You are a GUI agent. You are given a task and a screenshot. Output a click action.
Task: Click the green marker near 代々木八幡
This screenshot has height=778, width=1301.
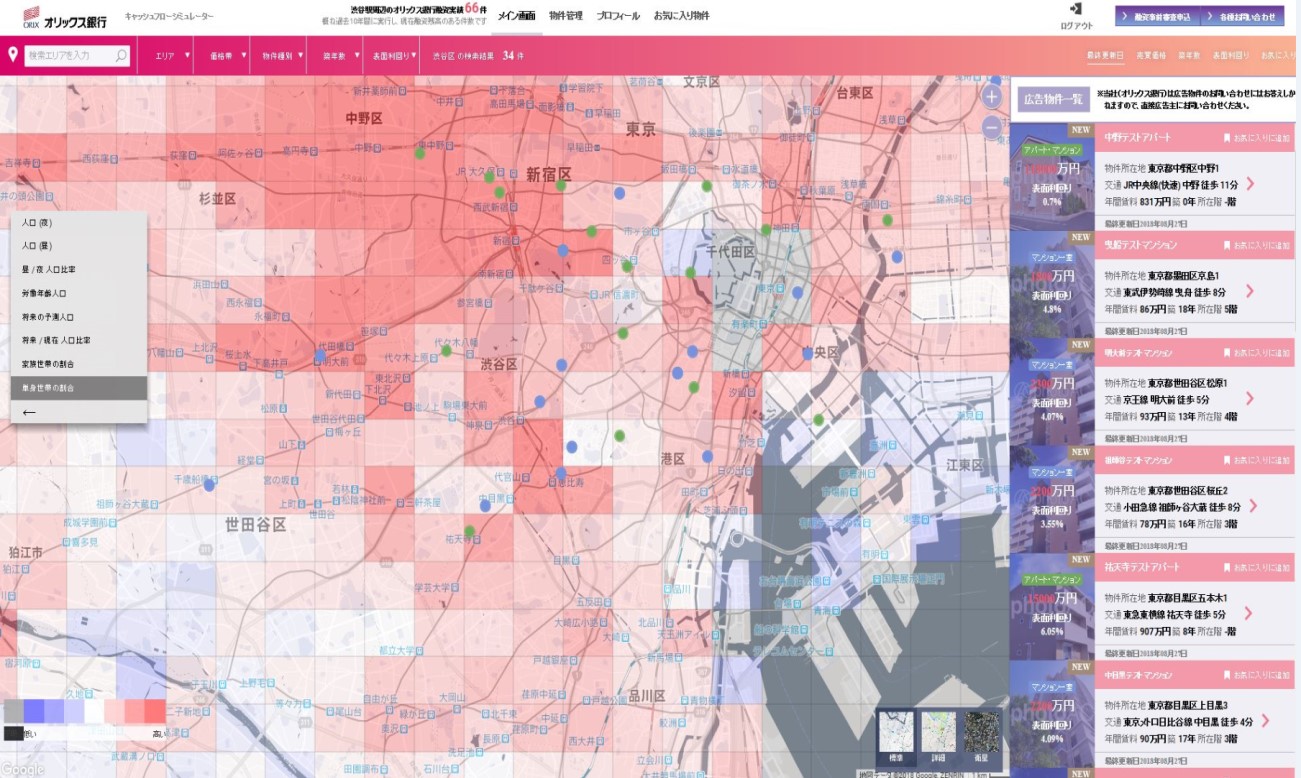point(446,351)
